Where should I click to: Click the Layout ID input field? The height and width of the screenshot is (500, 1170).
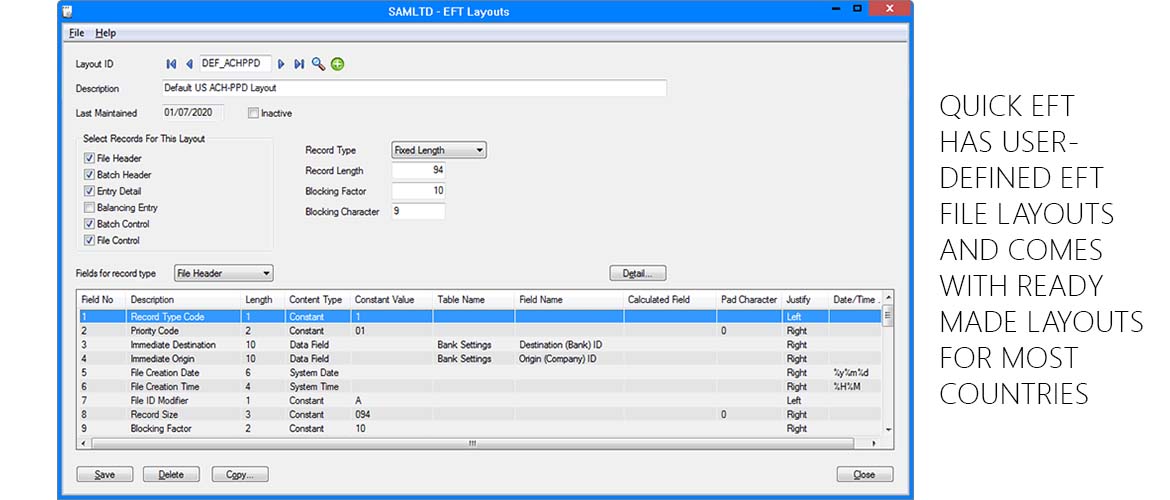coord(235,64)
